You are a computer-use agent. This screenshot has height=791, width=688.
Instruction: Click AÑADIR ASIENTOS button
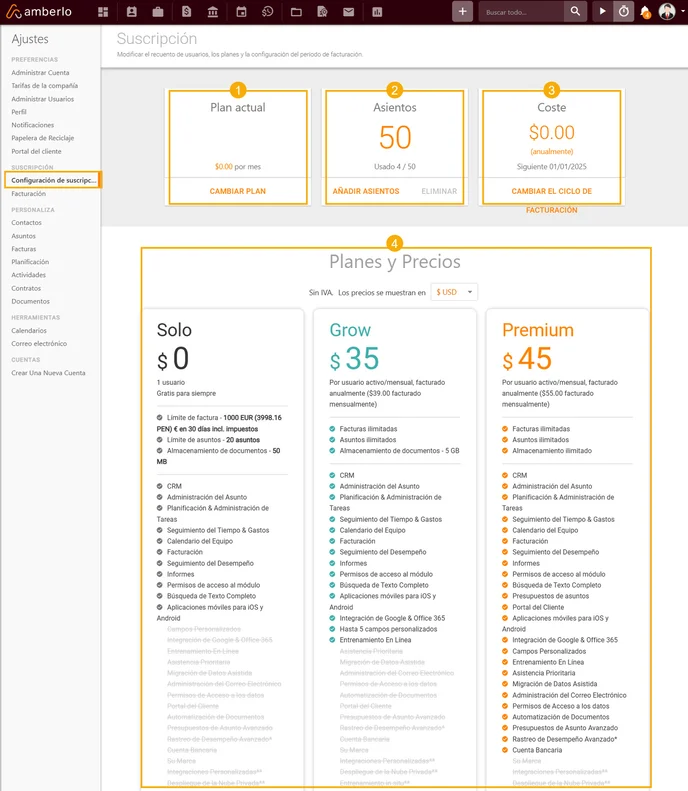[x=366, y=191]
